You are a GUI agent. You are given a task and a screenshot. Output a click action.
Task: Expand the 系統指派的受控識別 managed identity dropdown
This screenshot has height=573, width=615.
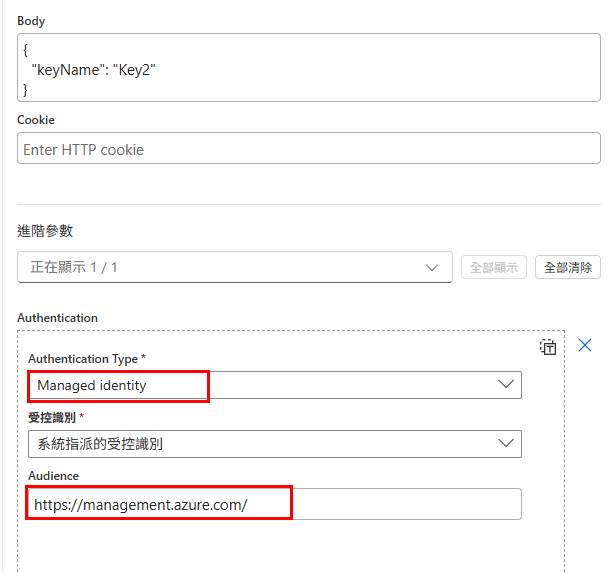pos(275,444)
